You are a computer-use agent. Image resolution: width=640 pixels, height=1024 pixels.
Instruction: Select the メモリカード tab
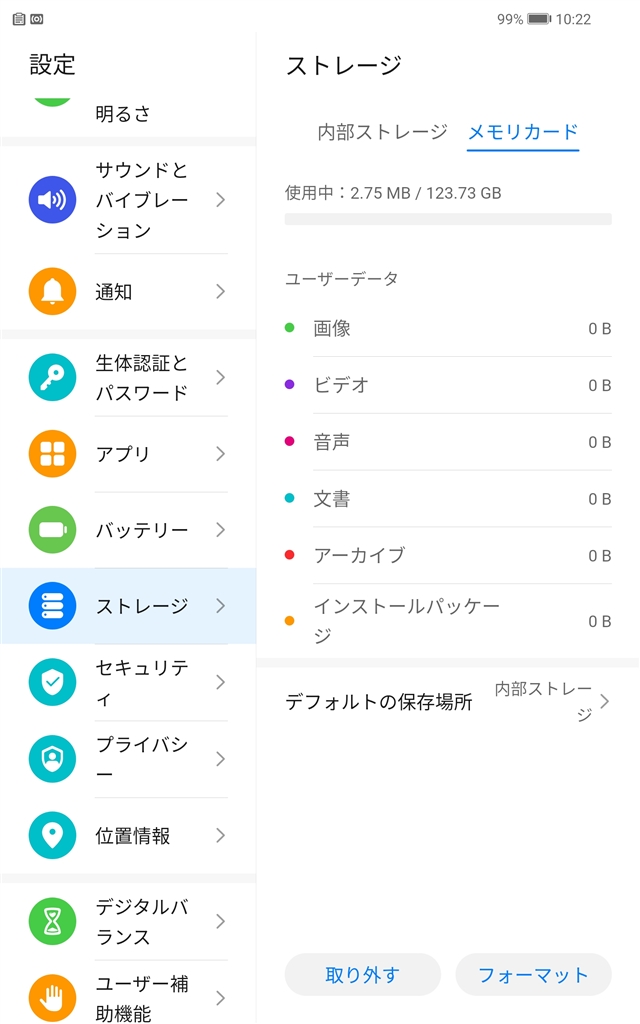point(523,132)
